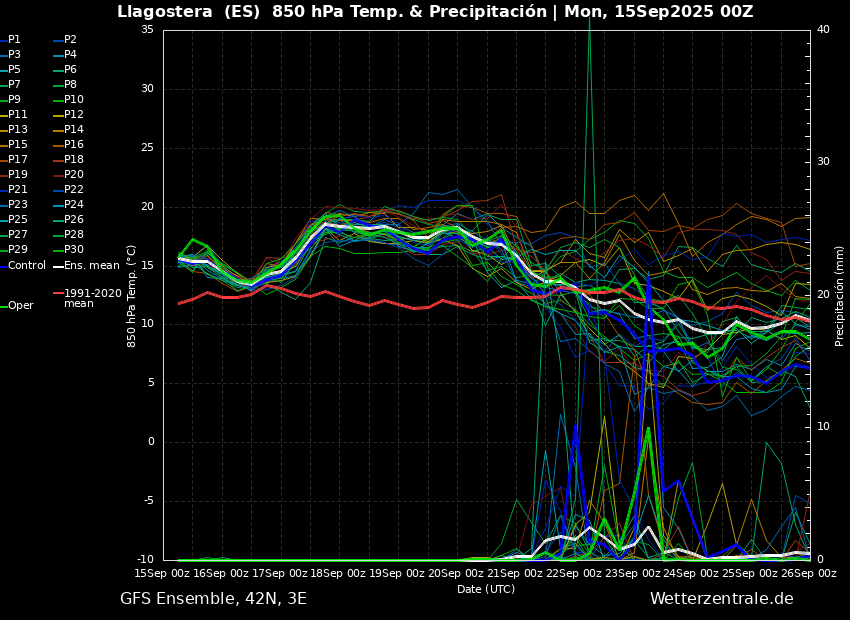Click the P9 legend text
Screen dimensions: 850x620
click(x=15, y=100)
